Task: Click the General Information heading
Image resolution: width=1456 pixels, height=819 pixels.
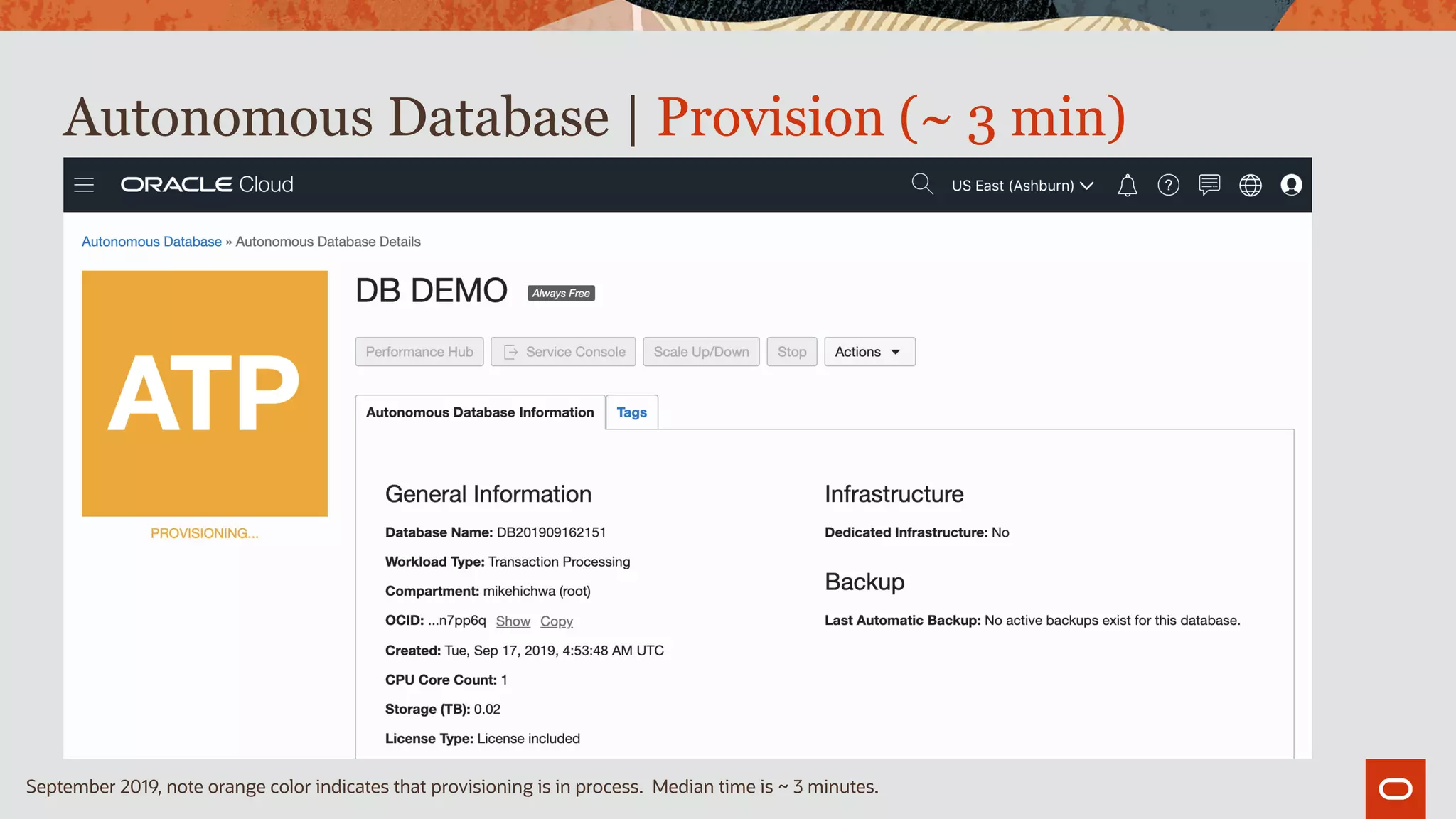Action: [x=488, y=494]
